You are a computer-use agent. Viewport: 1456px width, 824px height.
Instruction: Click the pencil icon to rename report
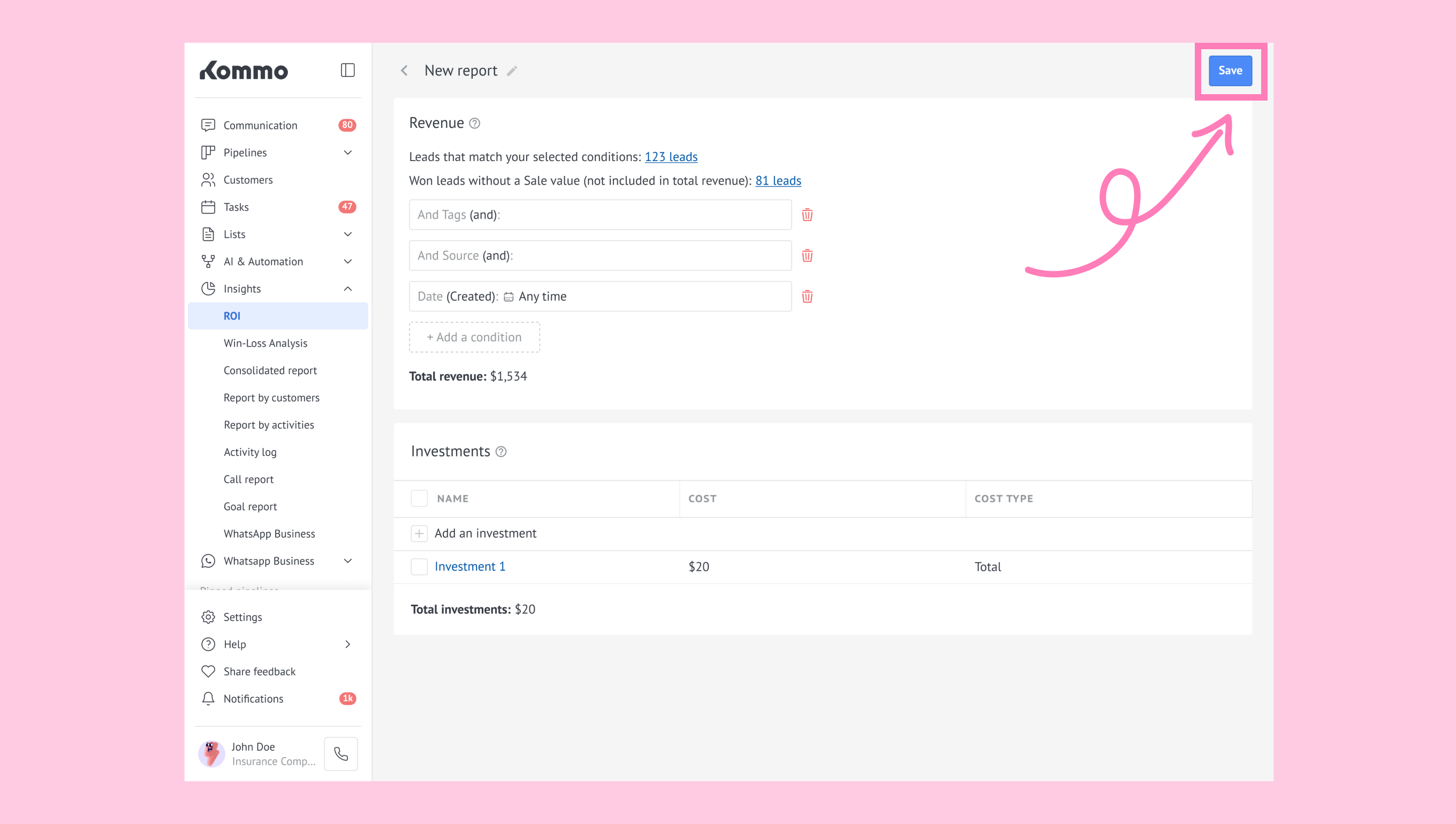[512, 71]
